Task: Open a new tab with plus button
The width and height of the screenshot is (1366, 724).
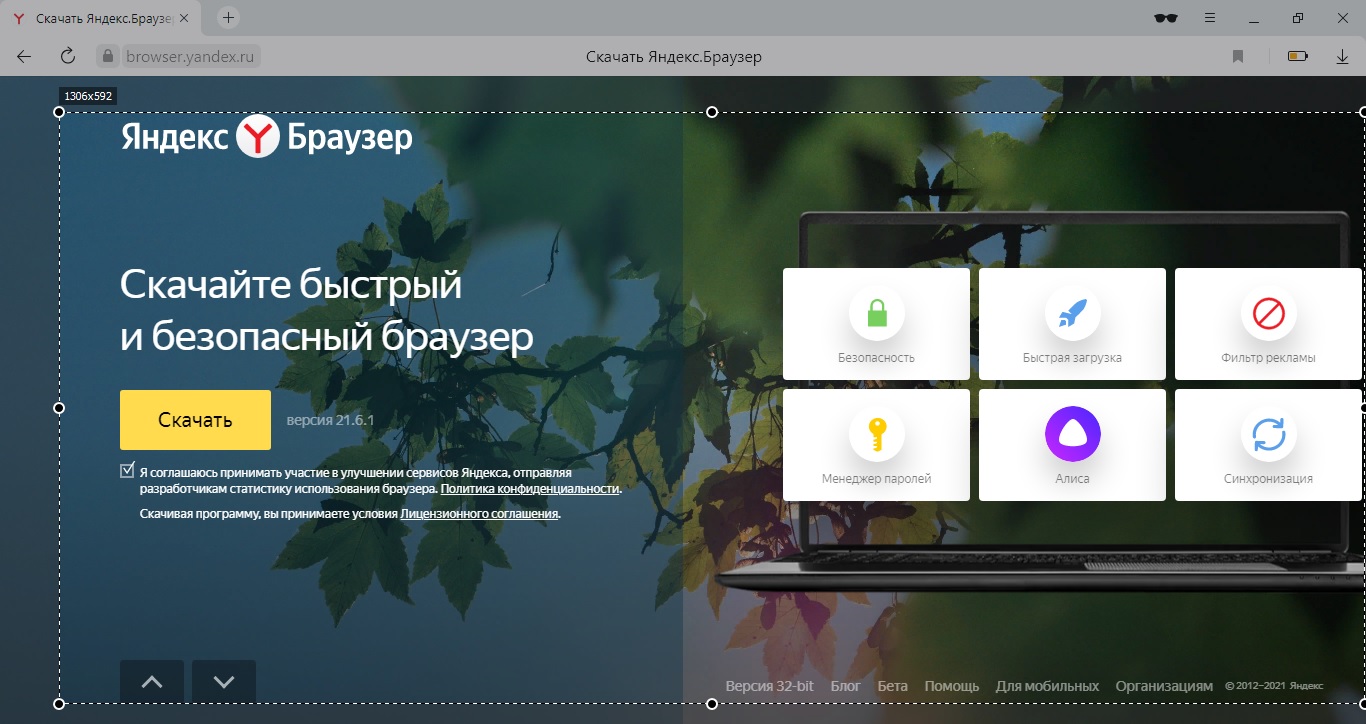Action: pos(229,18)
